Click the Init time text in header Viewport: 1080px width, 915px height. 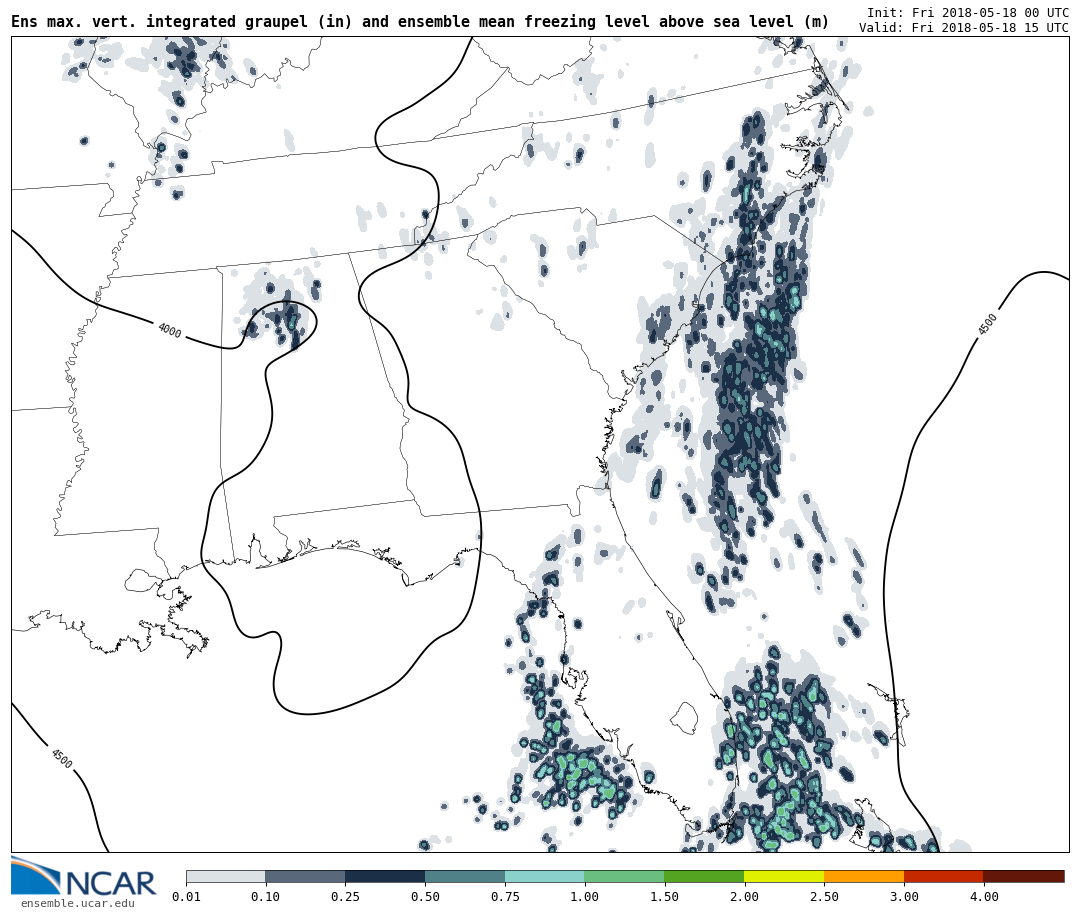point(967,13)
